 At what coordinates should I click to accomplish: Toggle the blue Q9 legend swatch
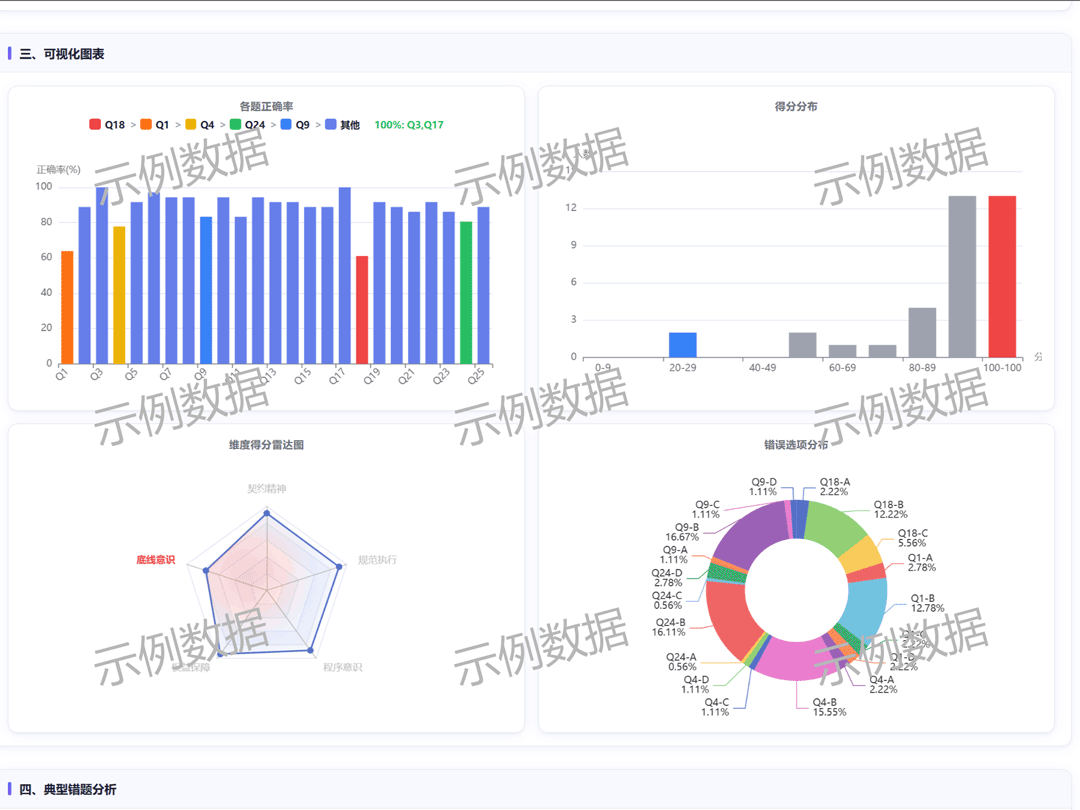click(x=286, y=125)
